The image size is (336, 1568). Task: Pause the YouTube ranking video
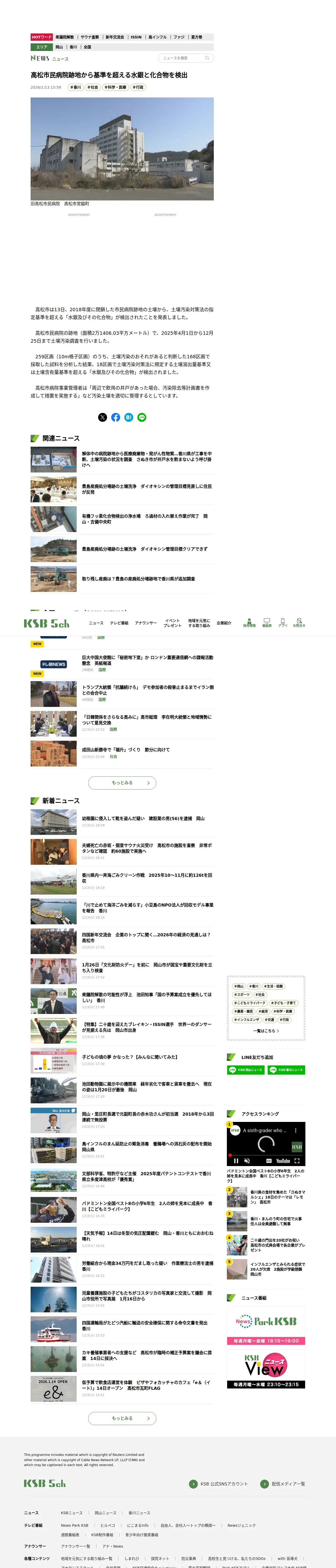(236, 1161)
